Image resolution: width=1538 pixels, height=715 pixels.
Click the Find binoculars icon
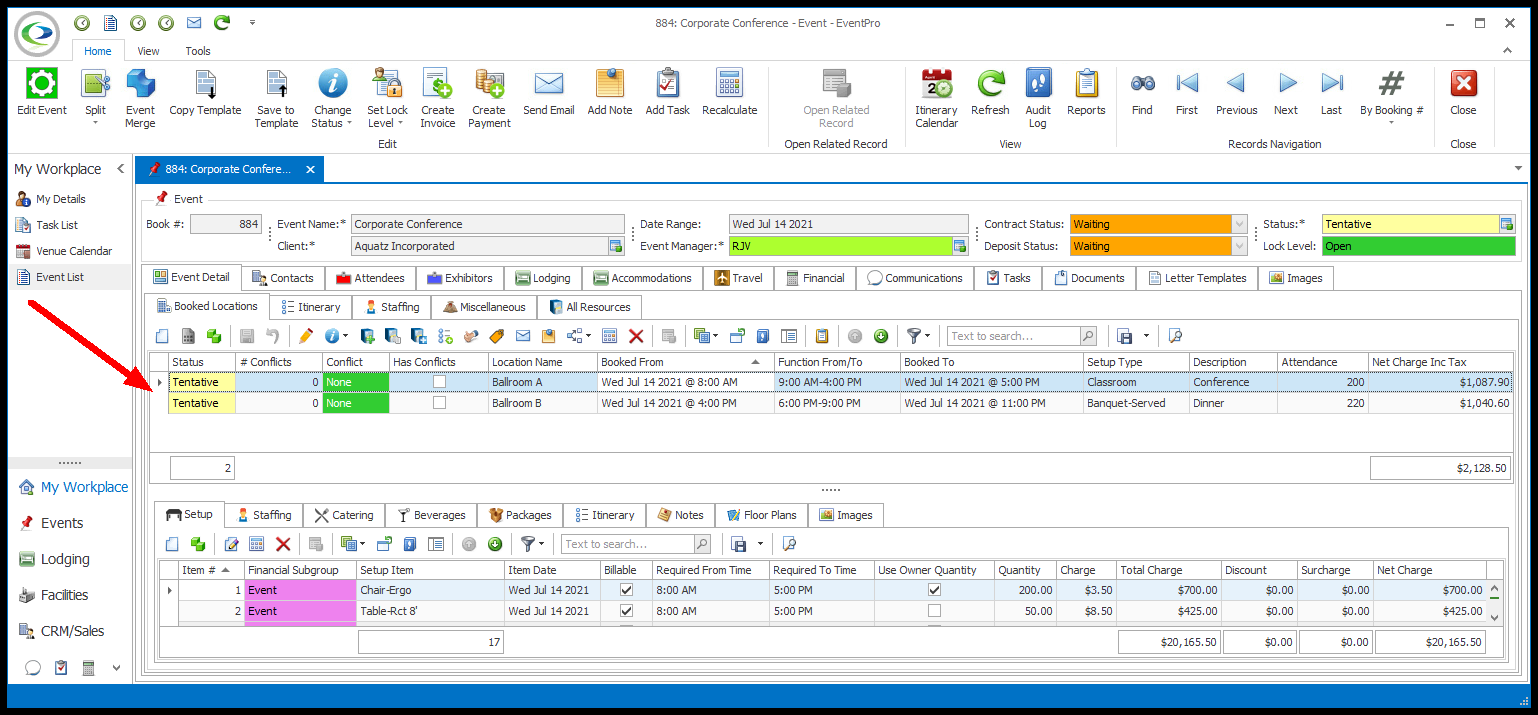[1143, 83]
